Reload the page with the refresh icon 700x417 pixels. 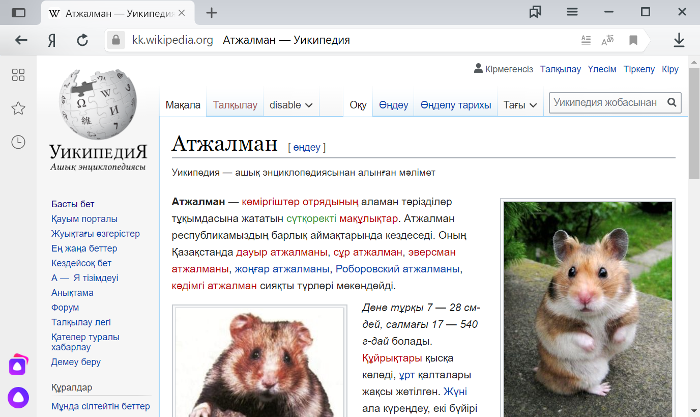(82, 40)
